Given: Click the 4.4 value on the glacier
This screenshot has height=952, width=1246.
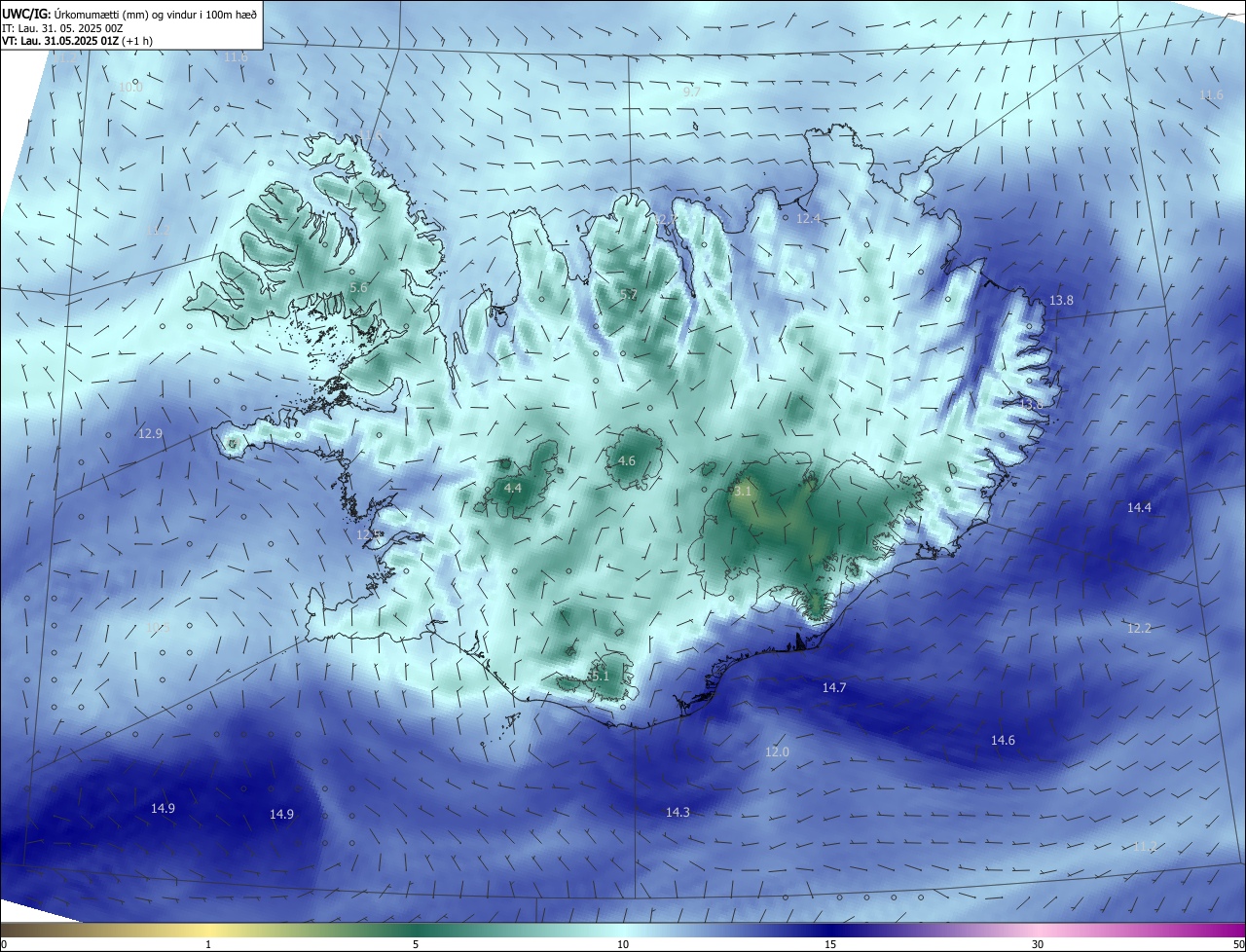Looking at the screenshot, I should pyautogui.click(x=513, y=488).
